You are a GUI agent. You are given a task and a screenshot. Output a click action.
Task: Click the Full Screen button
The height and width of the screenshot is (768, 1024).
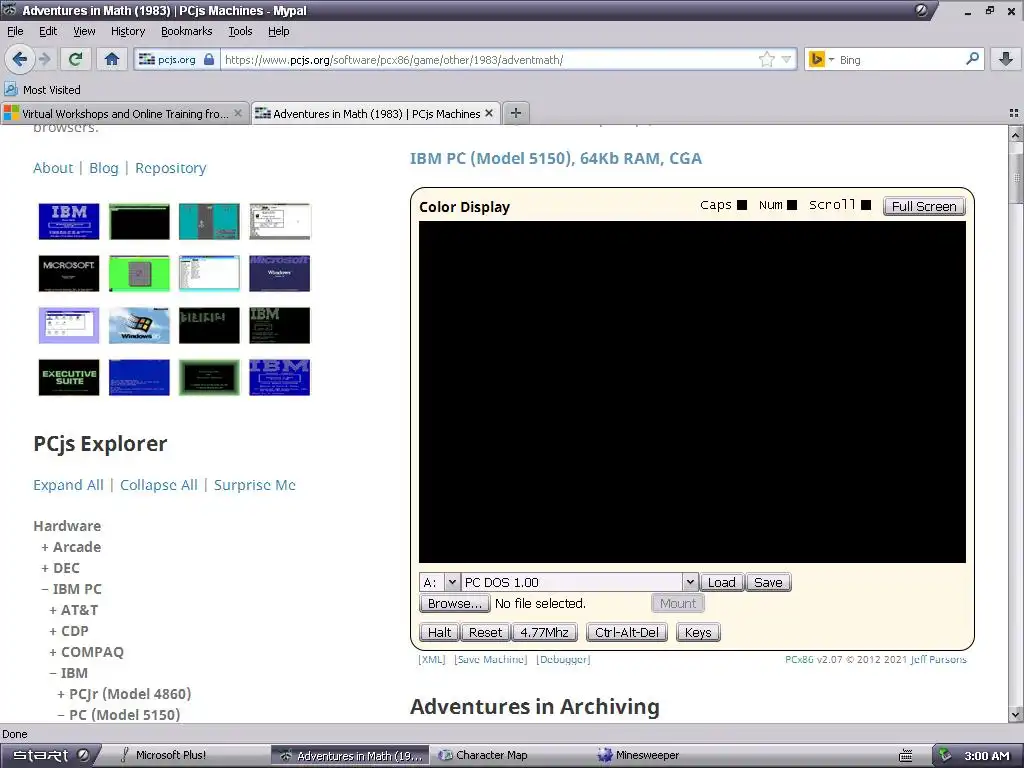click(924, 206)
